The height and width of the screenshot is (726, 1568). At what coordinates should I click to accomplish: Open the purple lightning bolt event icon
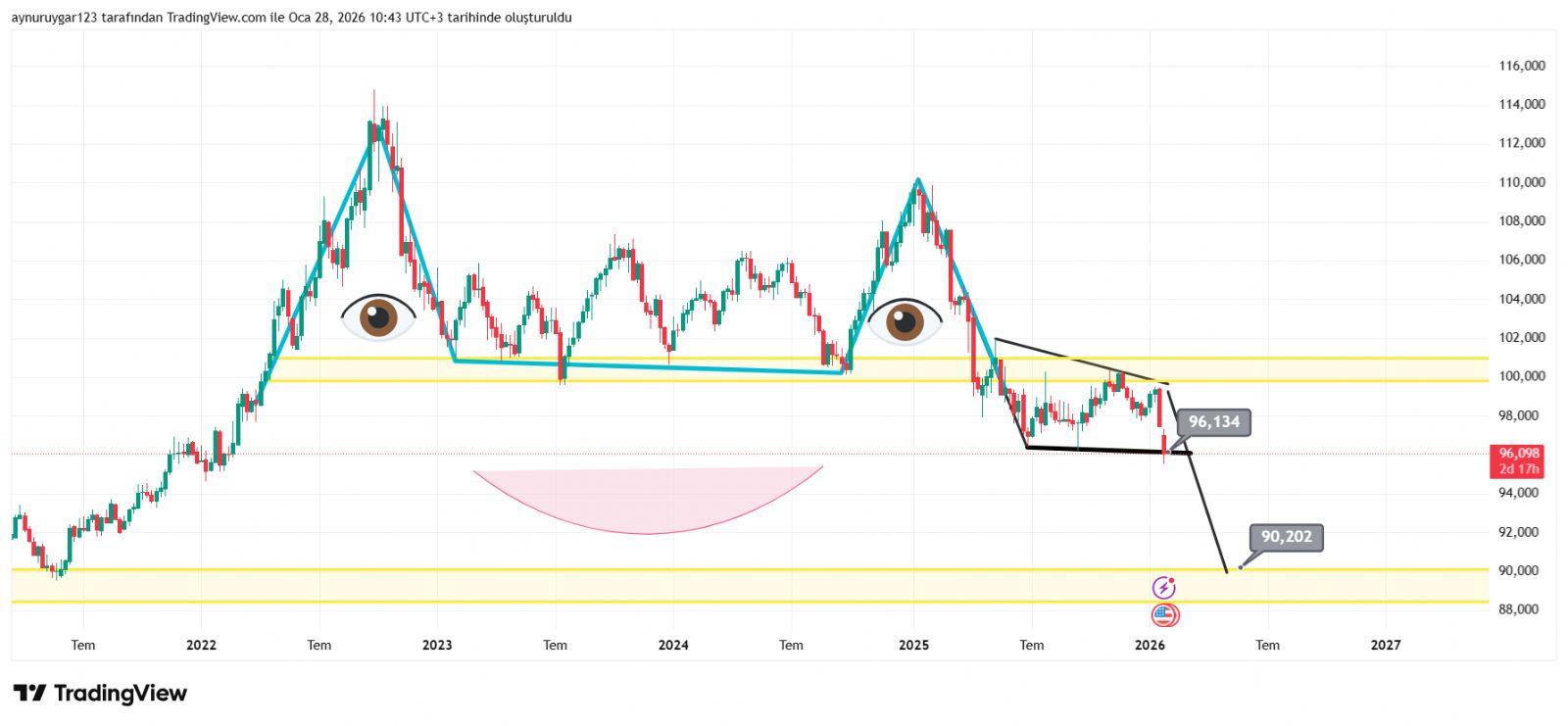1163,588
